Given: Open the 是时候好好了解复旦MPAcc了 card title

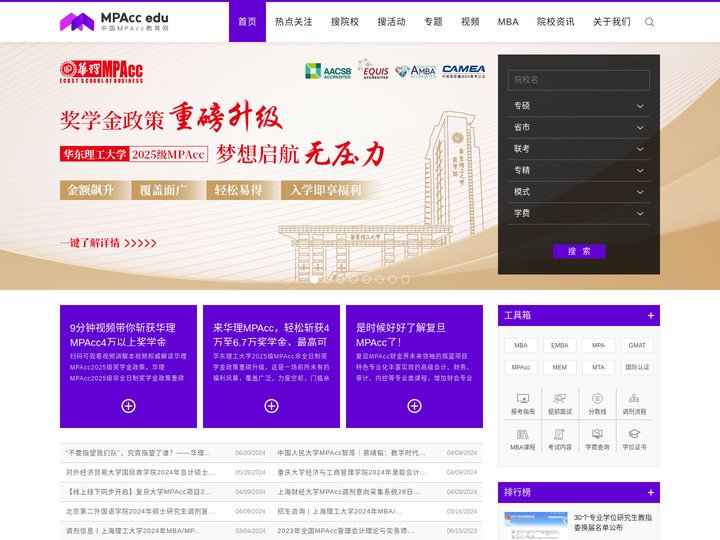Looking at the screenshot, I should point(400,335).
